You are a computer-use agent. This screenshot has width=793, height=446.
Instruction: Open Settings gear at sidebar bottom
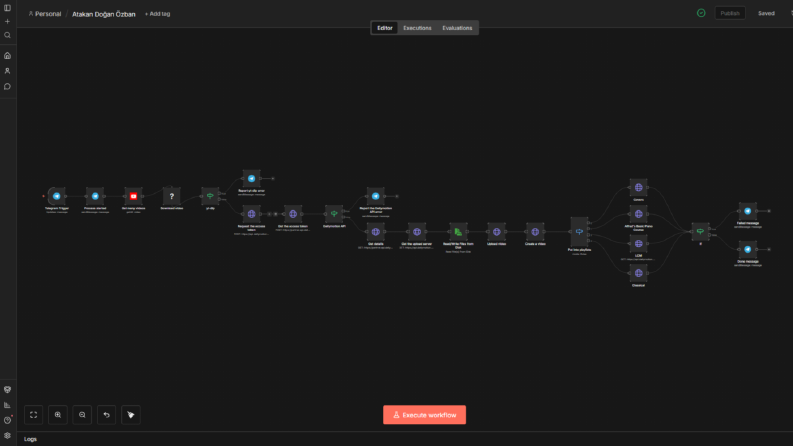pos(8,435)
